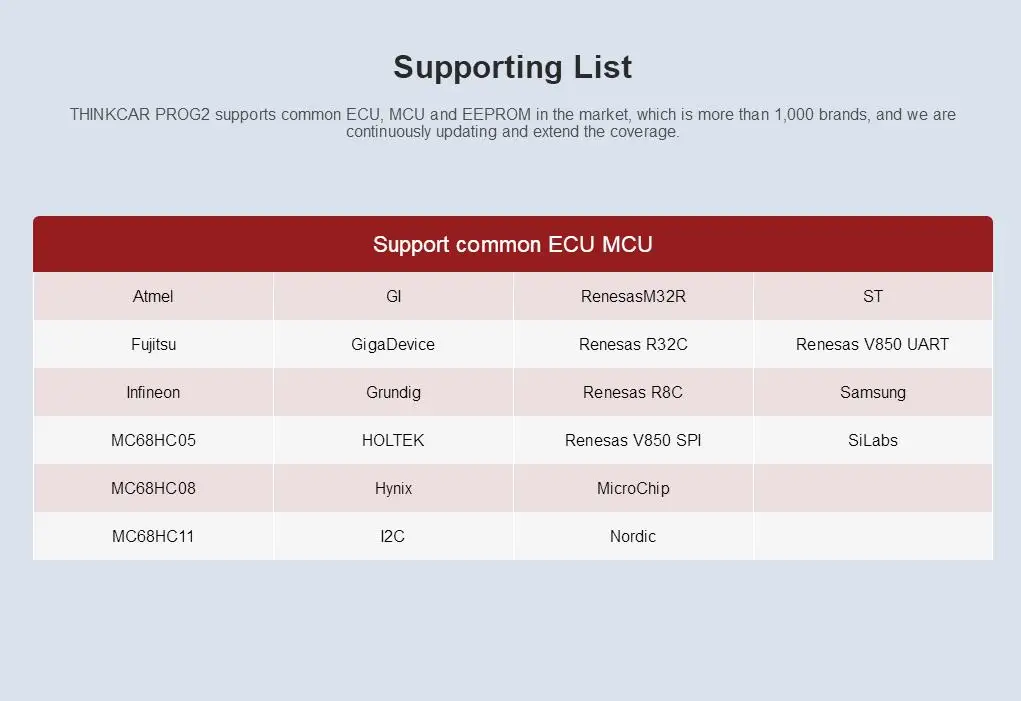Select the RenesasM32R cell
Screen dimensions: 1021x701
[633, 296]
